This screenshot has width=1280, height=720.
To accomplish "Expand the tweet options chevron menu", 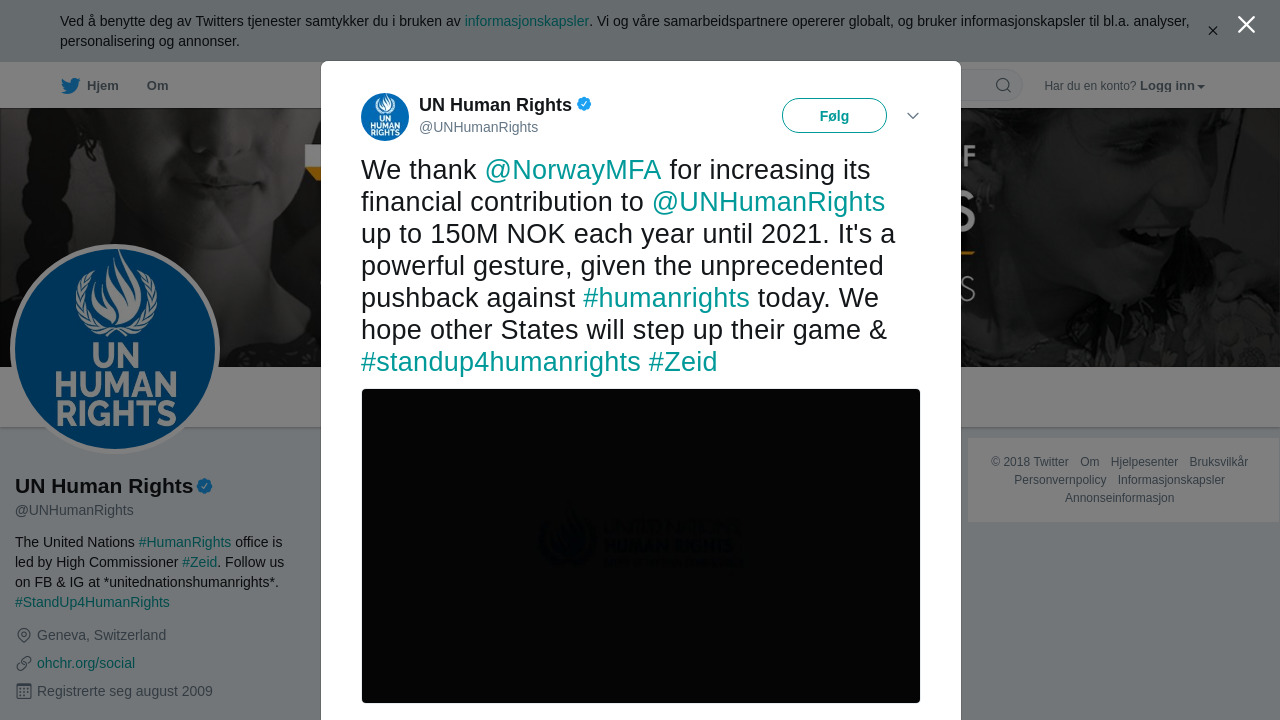I will (x=913, y=116).
